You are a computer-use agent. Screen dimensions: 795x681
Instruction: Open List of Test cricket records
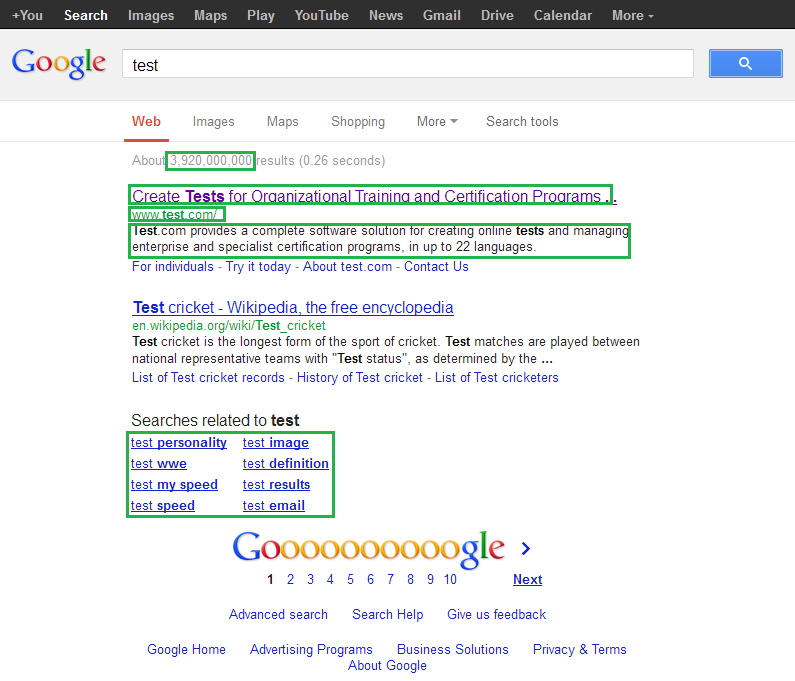pos(208,378)
